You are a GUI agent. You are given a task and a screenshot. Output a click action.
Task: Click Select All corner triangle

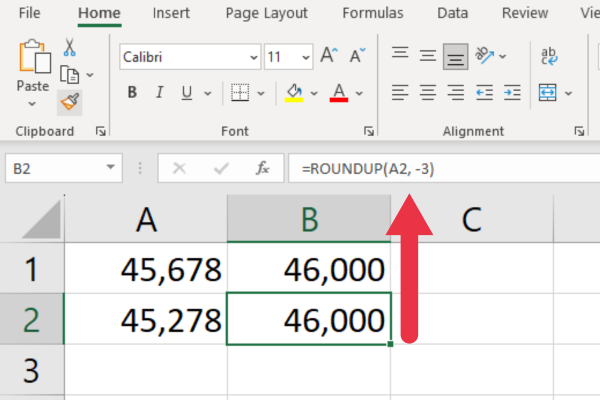coord(42,220)
